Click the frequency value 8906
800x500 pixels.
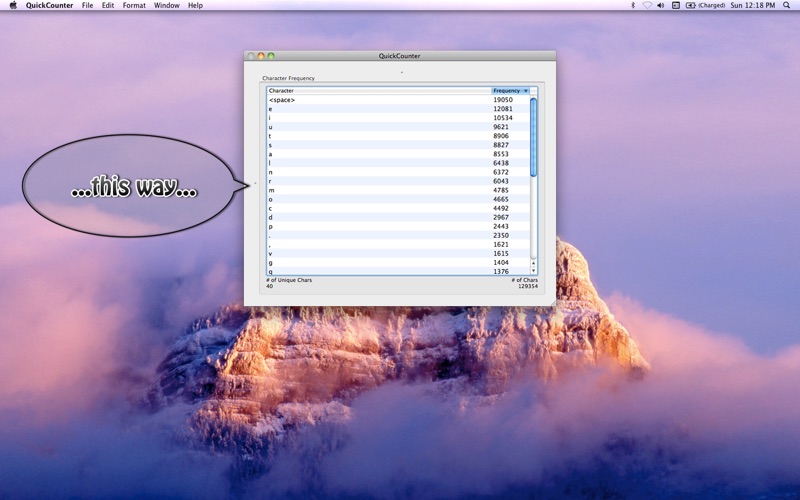click(501, 136)
